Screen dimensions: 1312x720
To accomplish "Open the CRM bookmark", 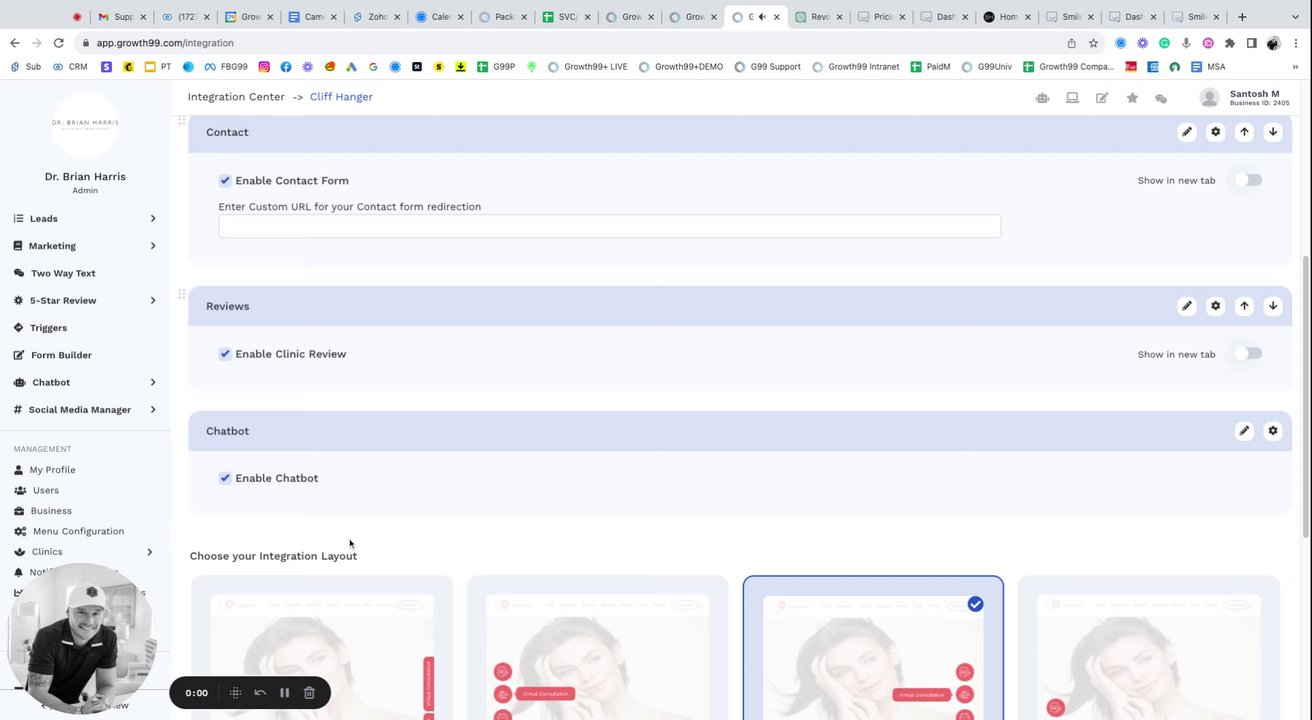I will click(70, 67).
